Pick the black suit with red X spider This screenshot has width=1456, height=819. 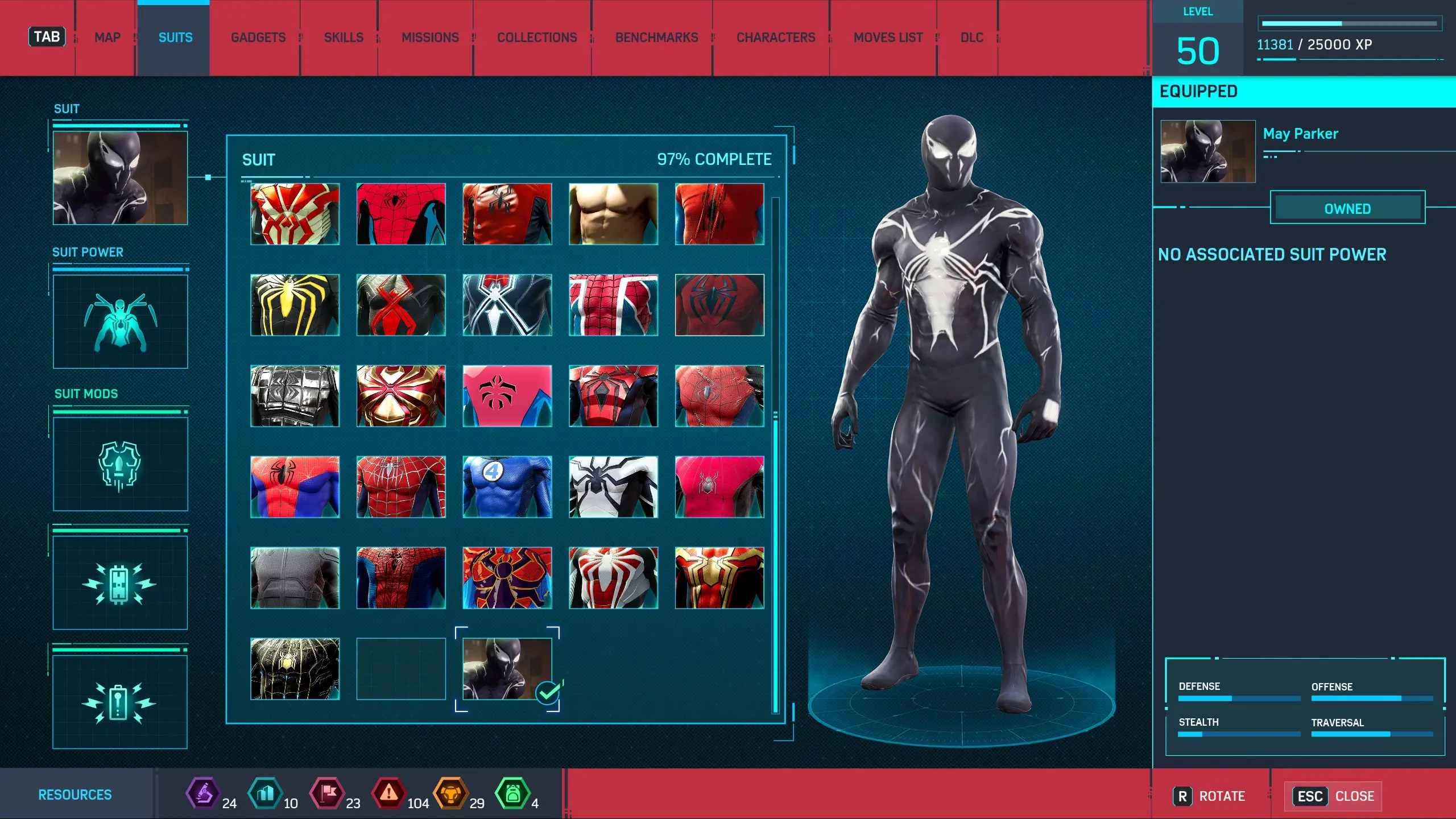click(401, 305)
